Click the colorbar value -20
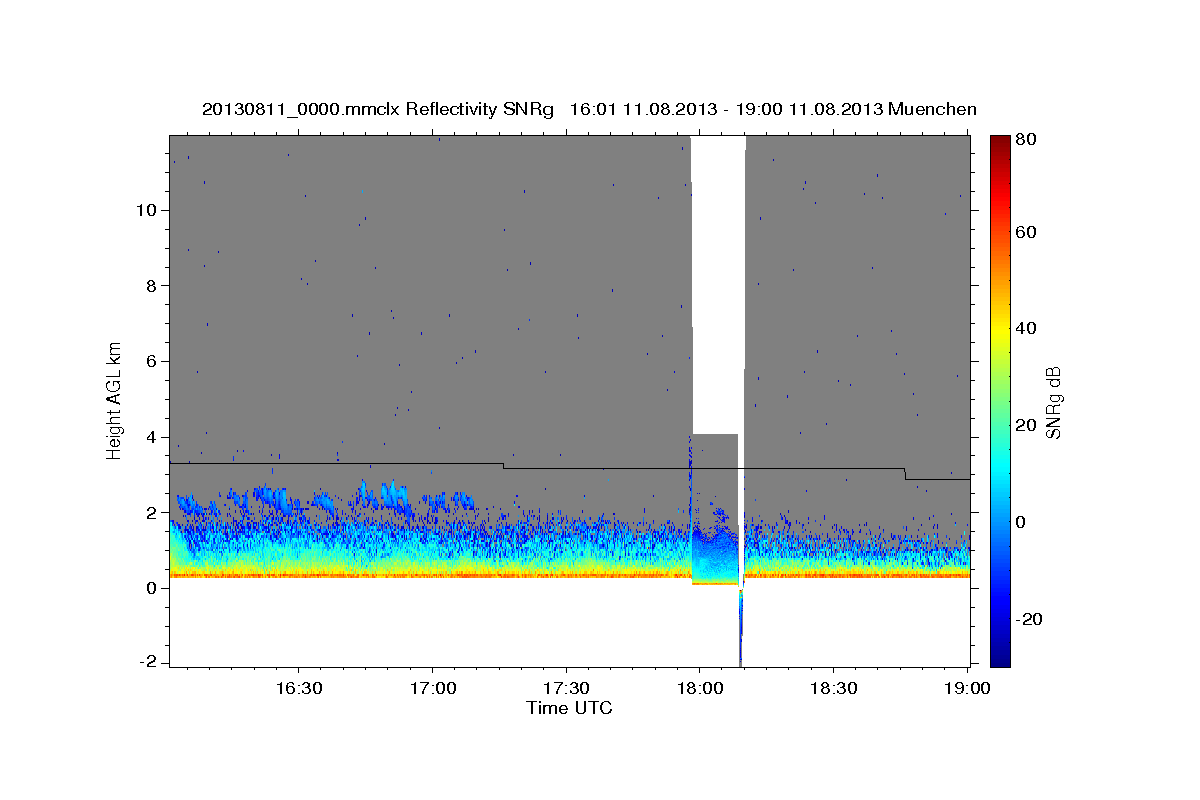Image resolution: width=1200 pixels, height=800 pixels. (1030, 619)
